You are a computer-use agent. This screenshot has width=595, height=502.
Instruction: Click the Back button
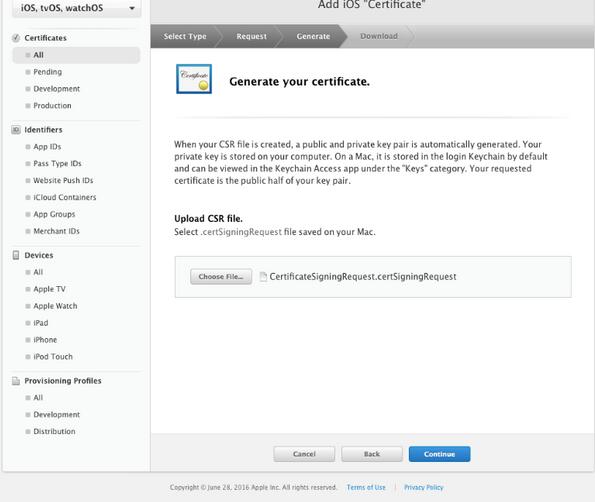tap(372, 454)
